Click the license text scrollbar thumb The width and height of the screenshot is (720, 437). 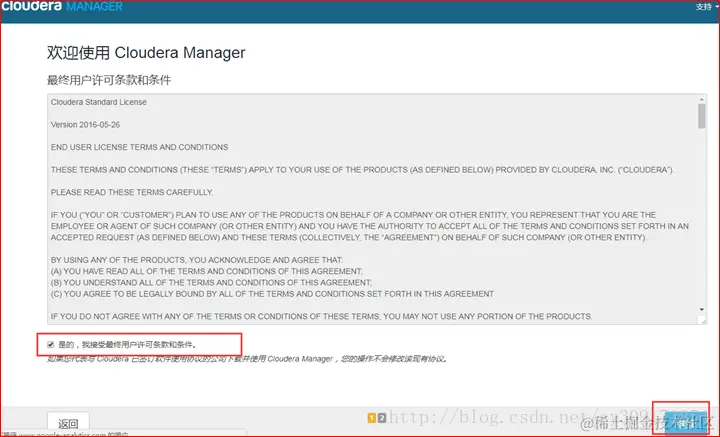click(702, 116)
